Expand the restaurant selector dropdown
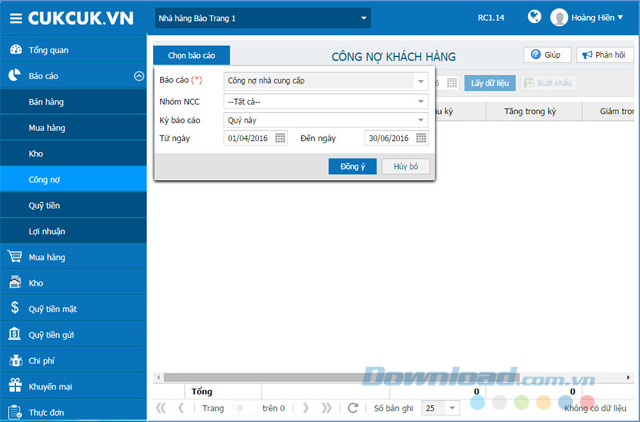 (364, 18)
